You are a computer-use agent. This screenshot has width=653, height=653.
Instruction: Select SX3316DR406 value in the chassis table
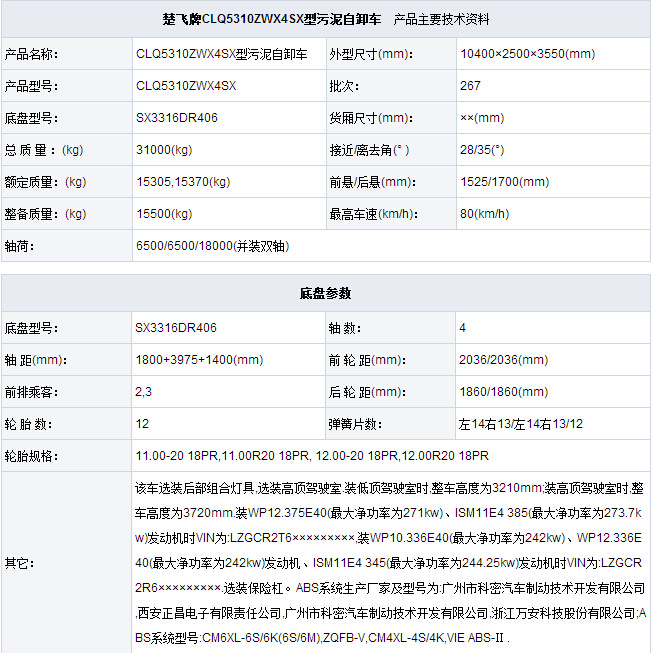176,328
